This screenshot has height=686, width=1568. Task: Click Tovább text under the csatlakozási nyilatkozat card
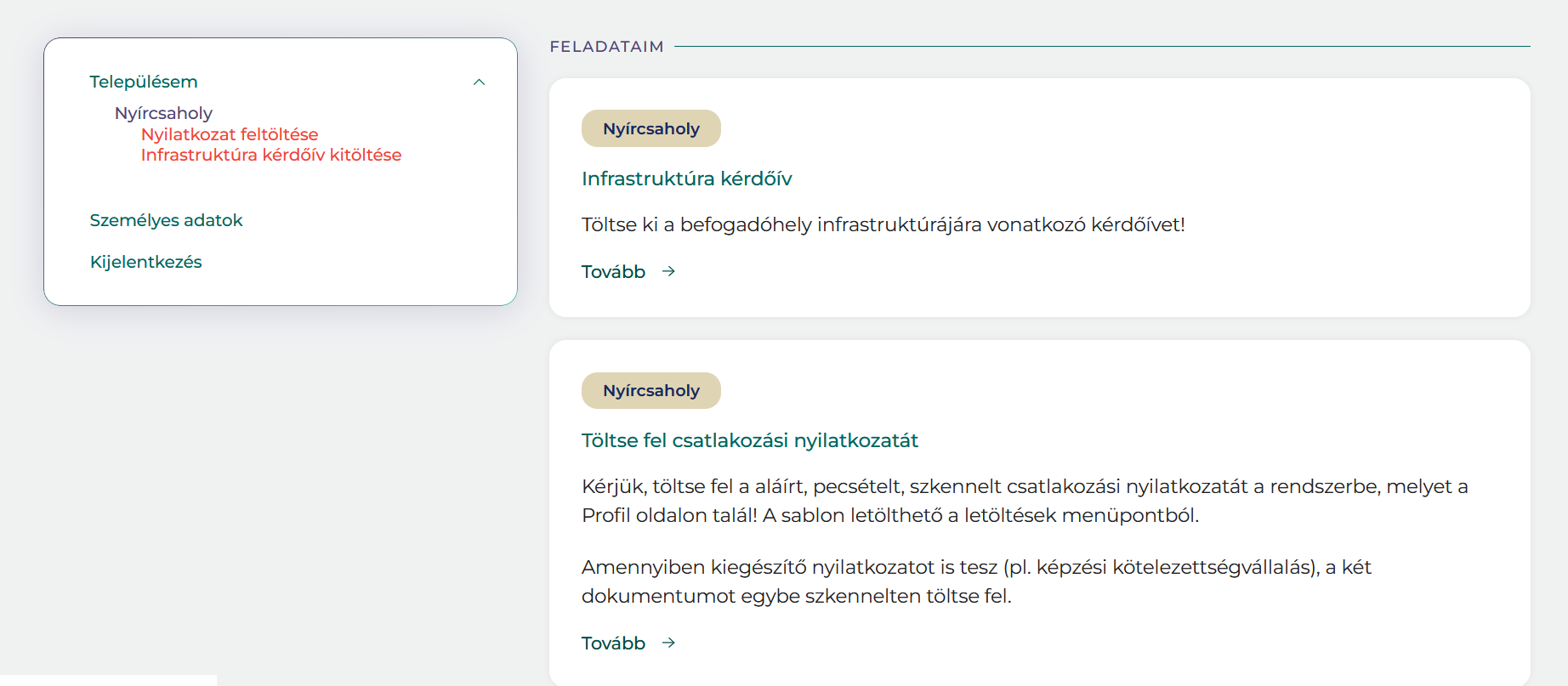(x=613, y=643)
